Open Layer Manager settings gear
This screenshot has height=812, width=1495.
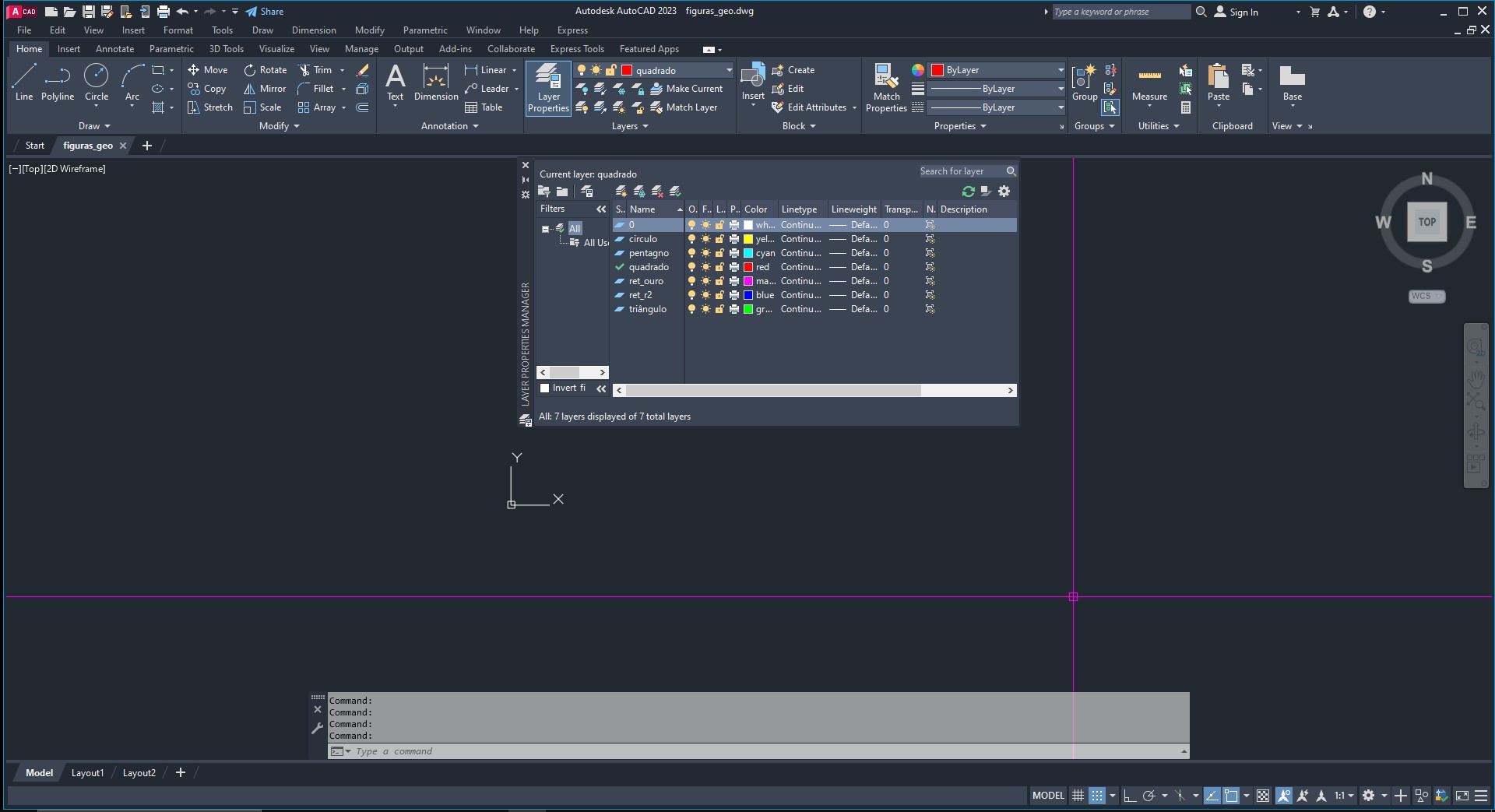tap(1004, 192)
